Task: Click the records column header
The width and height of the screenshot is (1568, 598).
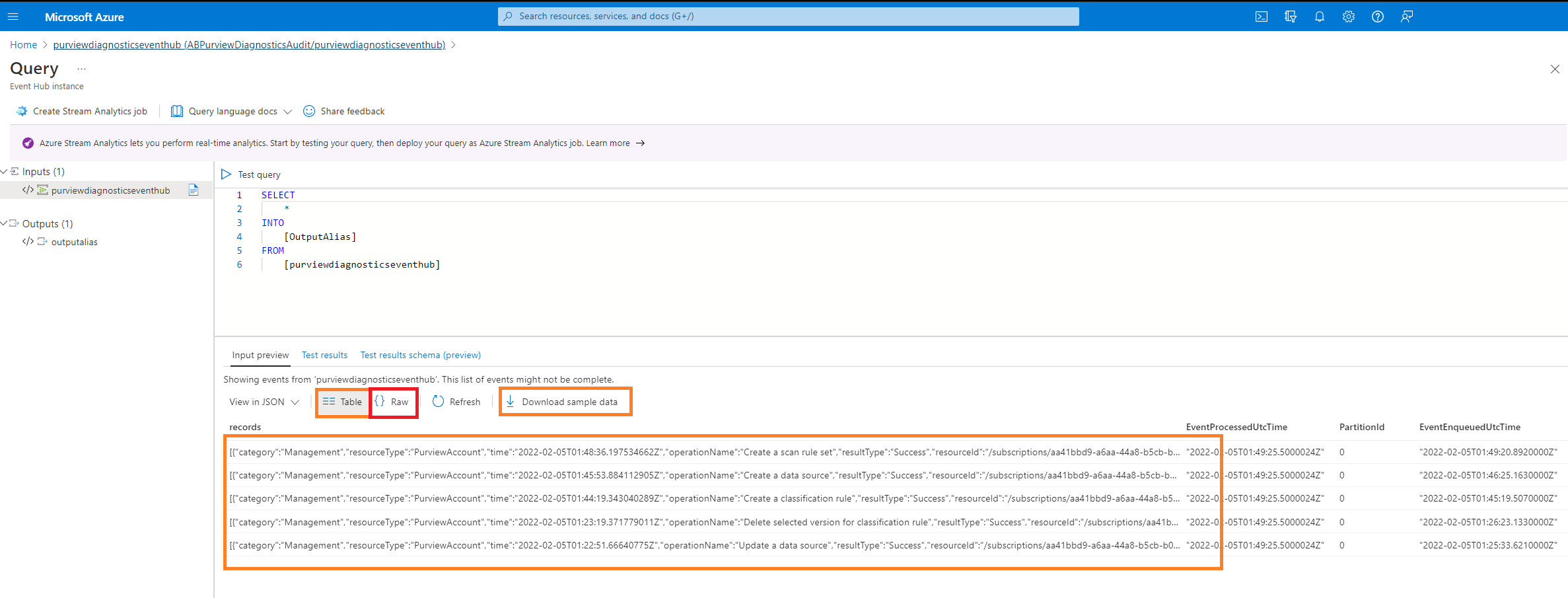Action: coord(245,427)
